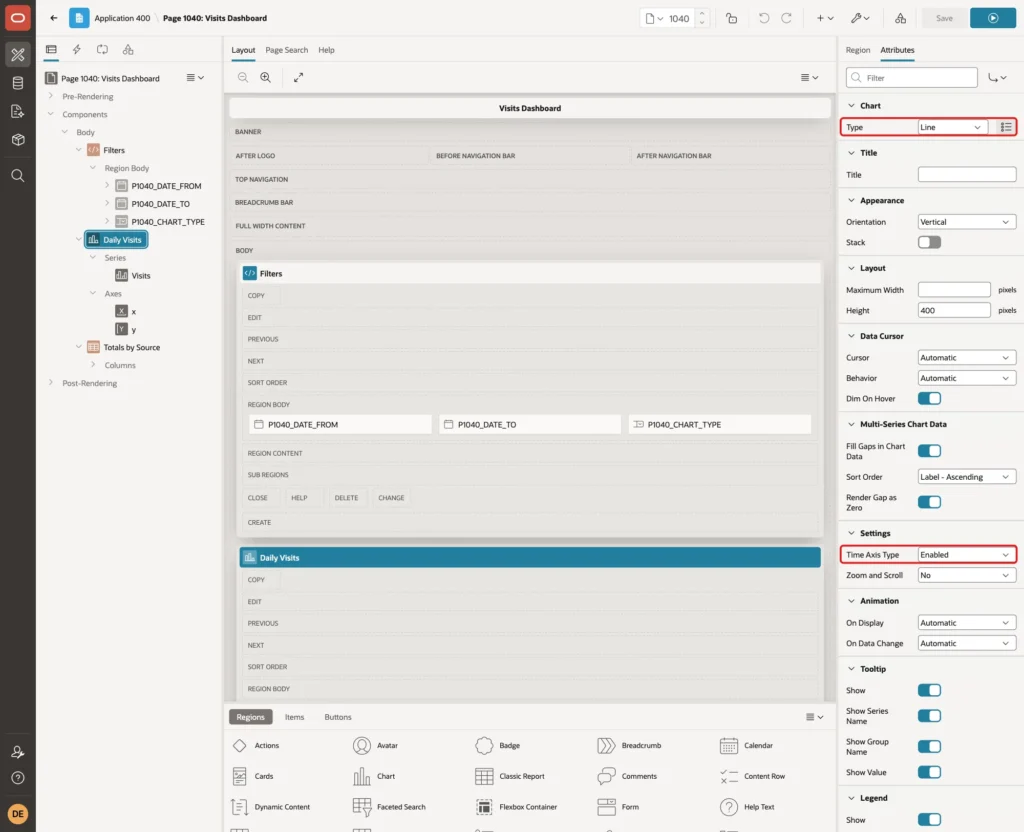Open the Time Axis Type dropdown
Screen dimensions: 1024x832
pyautogui.click(x=967, y=554)
